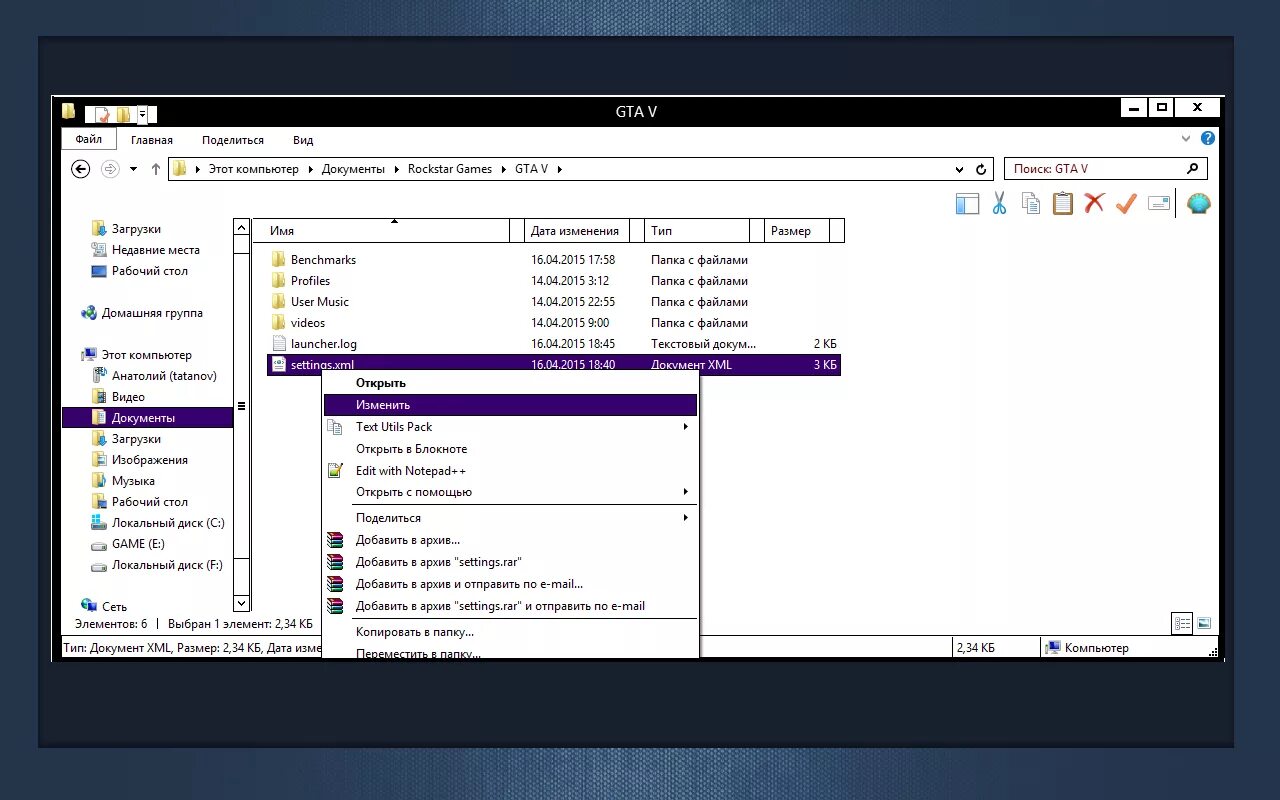
Task: Click the search magnifier icon
Action: click(x=1192, y=169)
